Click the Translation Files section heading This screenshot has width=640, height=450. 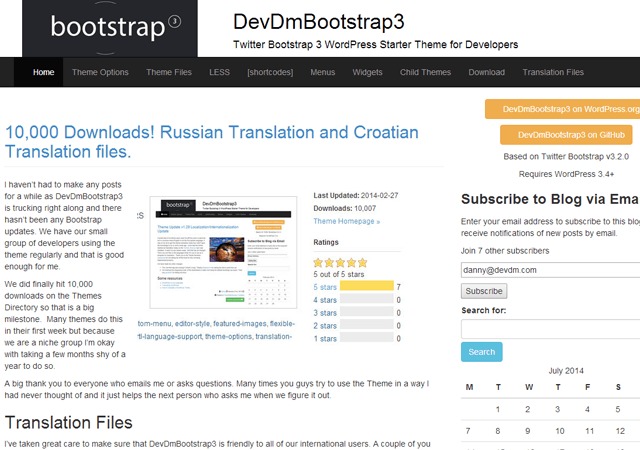tap(69, 422)
